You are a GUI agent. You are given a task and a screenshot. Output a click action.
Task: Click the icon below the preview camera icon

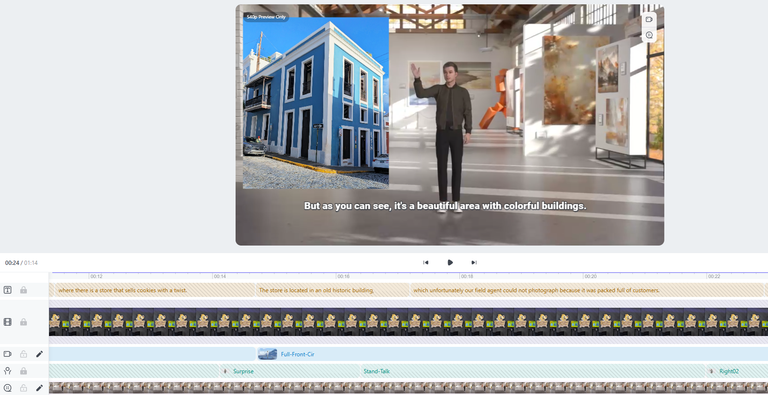(x=649, y=35)
